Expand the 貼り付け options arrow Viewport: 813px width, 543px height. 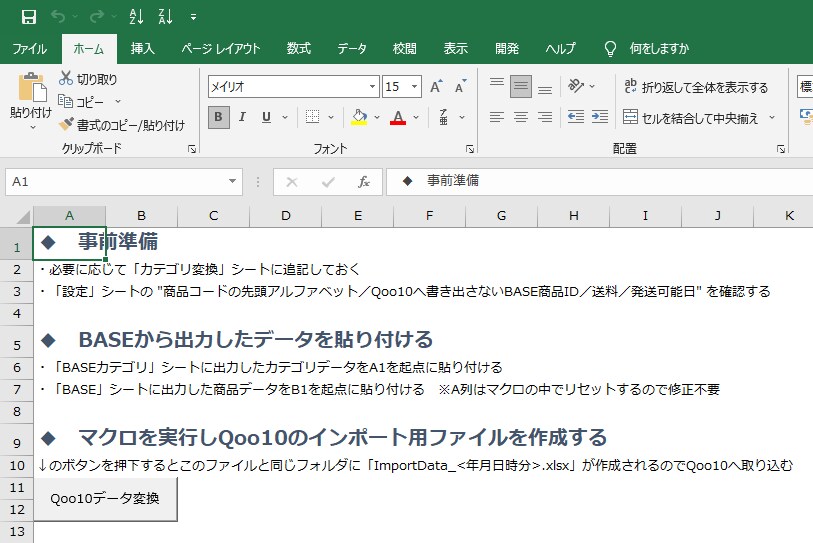tap(32, 126)
